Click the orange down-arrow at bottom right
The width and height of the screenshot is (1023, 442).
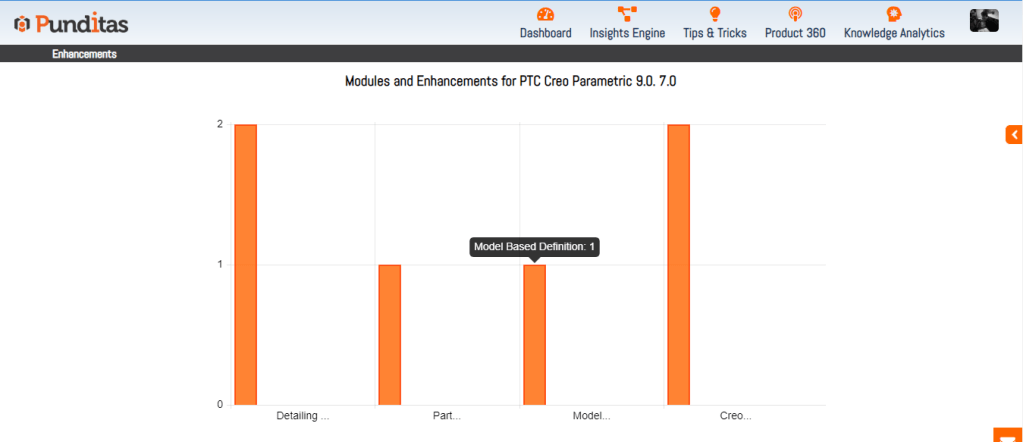point(1008,435)
